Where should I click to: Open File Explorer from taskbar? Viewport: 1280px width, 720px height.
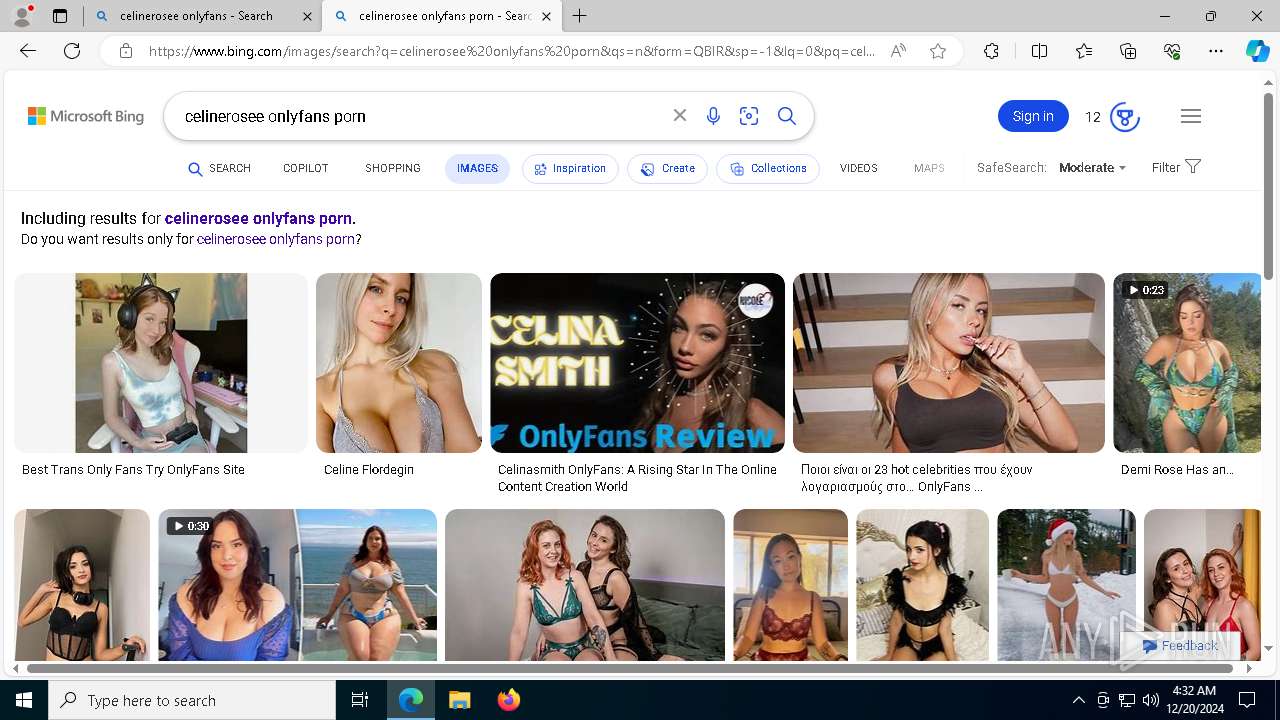[459, 700]
